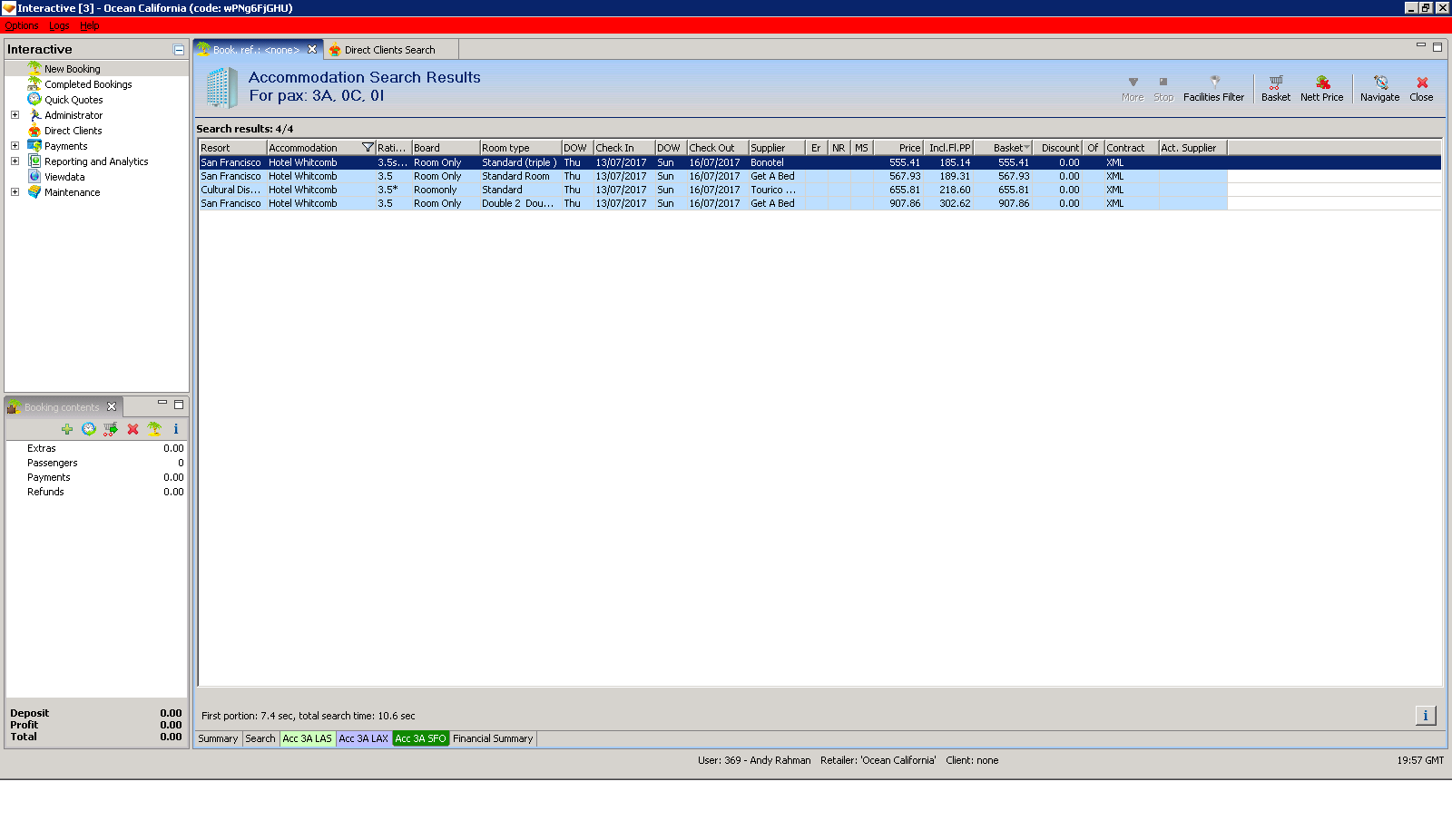The image size is (1452, 840).
Task: Expand the Reporting and Analytics node
Action: pyautogui.click(x=15, y=161)
